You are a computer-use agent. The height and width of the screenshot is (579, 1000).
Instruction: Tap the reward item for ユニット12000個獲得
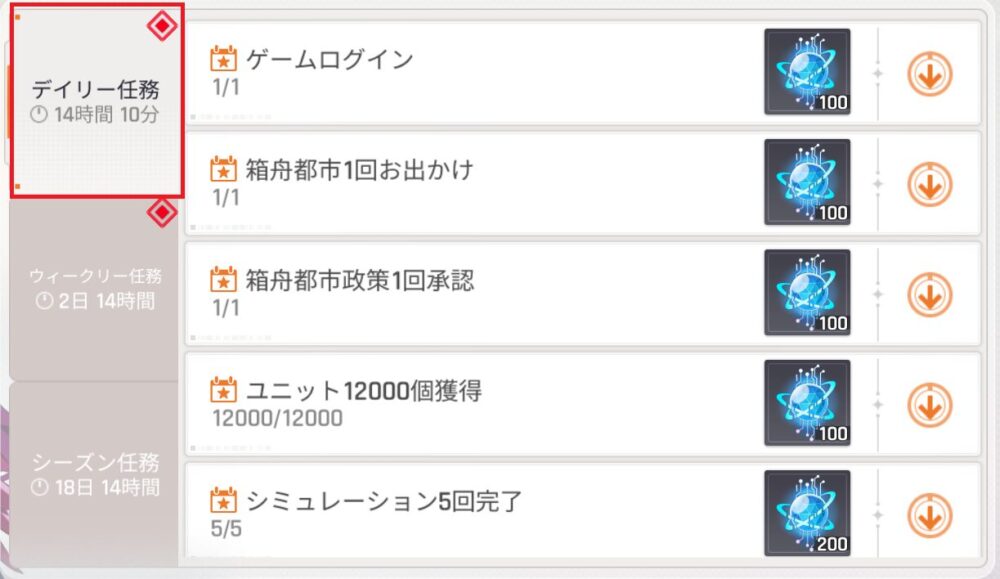(x=807, y=404)
